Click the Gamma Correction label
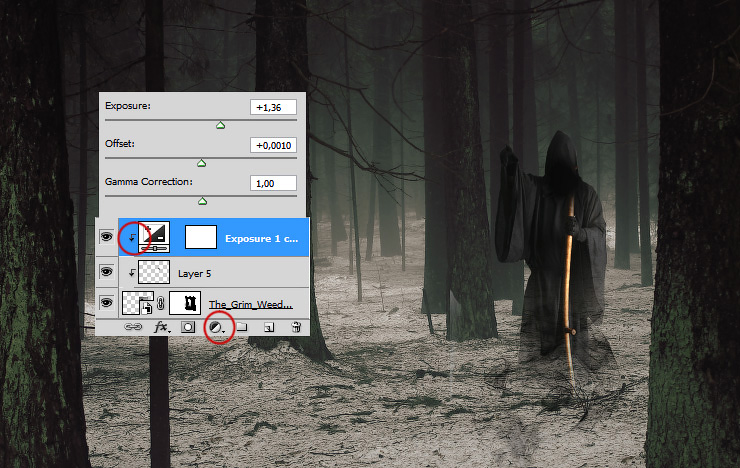 click(x=149, y=182)
